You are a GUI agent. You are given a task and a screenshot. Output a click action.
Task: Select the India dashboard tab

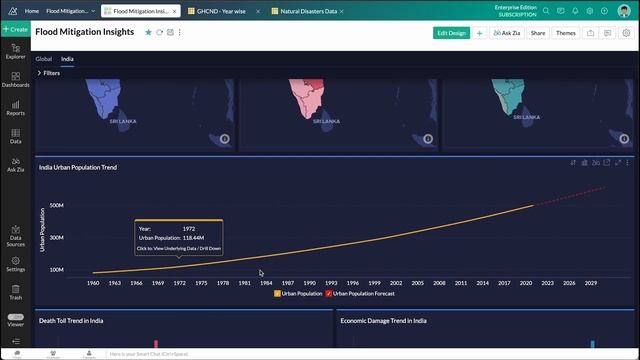coord(67,59)
